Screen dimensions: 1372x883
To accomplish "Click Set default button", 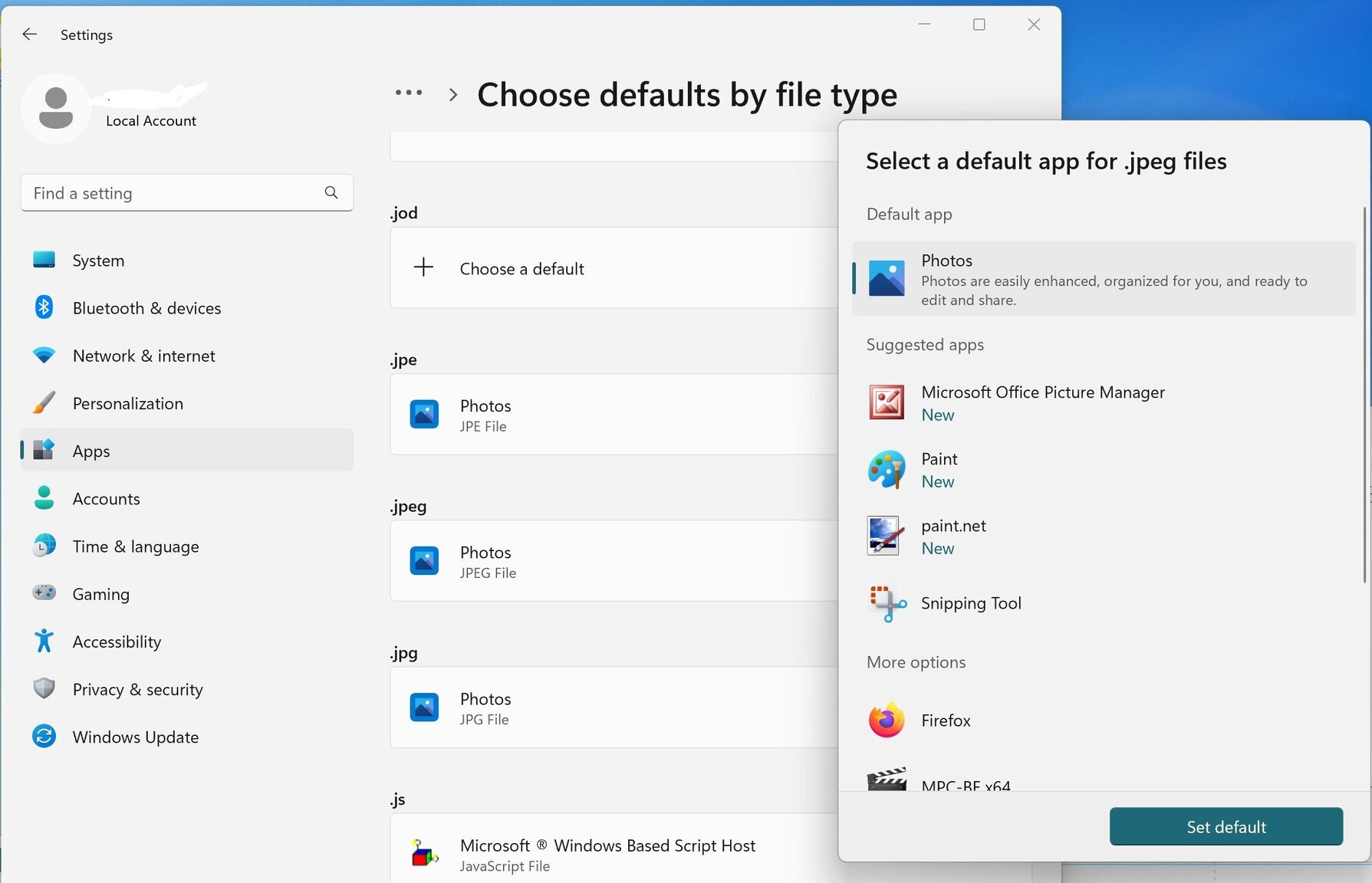I will point(1226,826).
